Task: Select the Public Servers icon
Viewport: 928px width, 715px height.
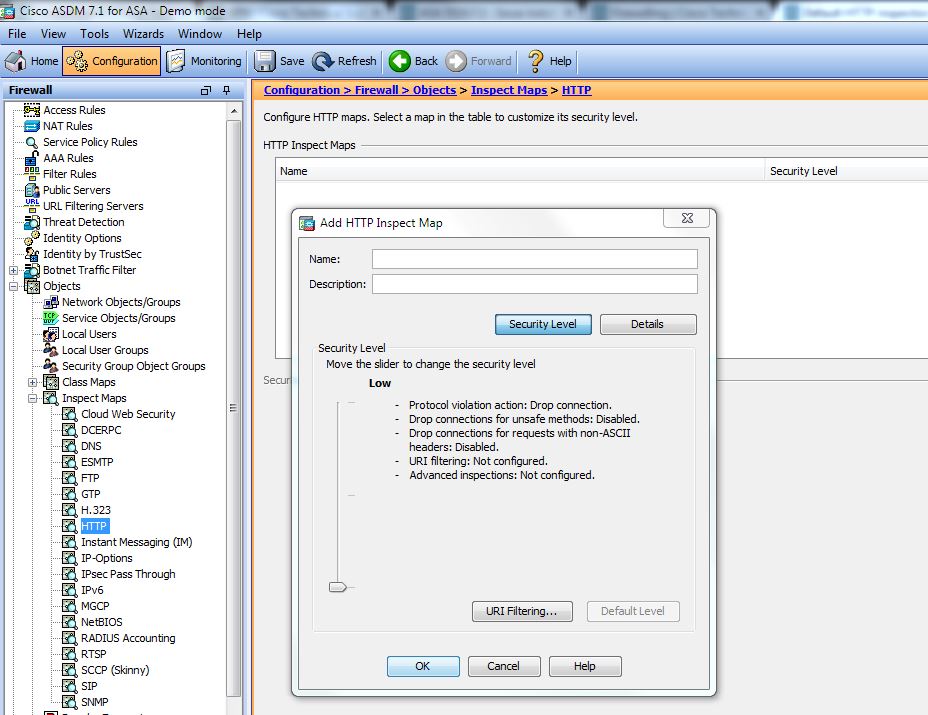Action: click(32, 190)
